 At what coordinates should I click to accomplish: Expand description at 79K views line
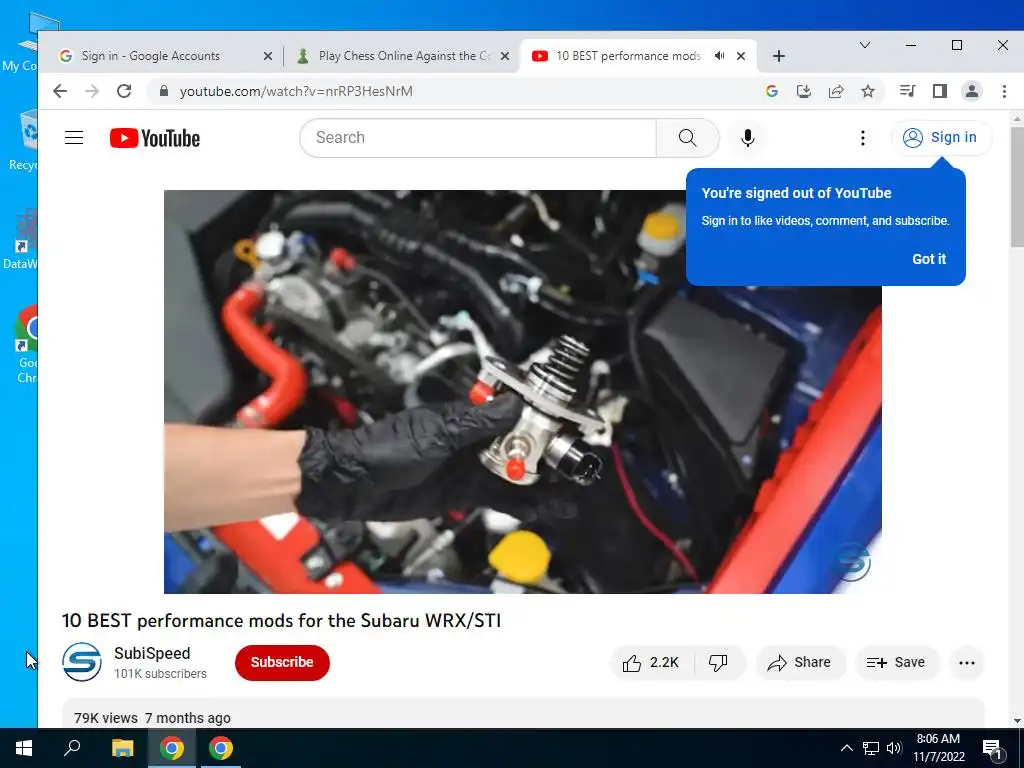pyautogui.click(x=152, y=718)
